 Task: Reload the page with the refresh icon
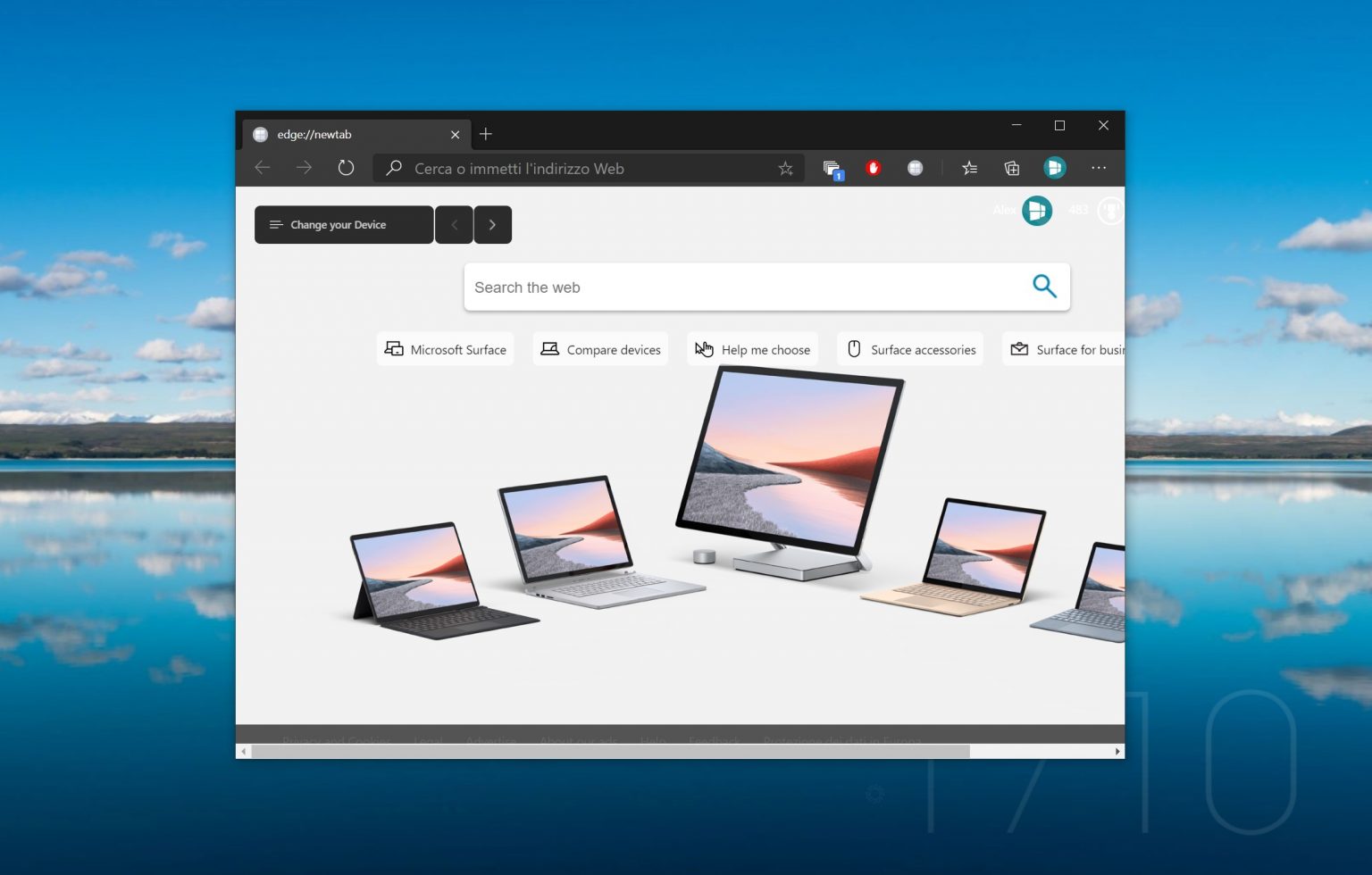coord(346,168)
